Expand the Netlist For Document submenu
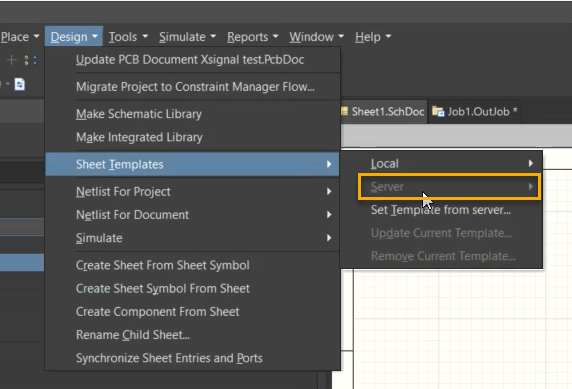This screenshot has width=572, height=389. tap(193, 215)
